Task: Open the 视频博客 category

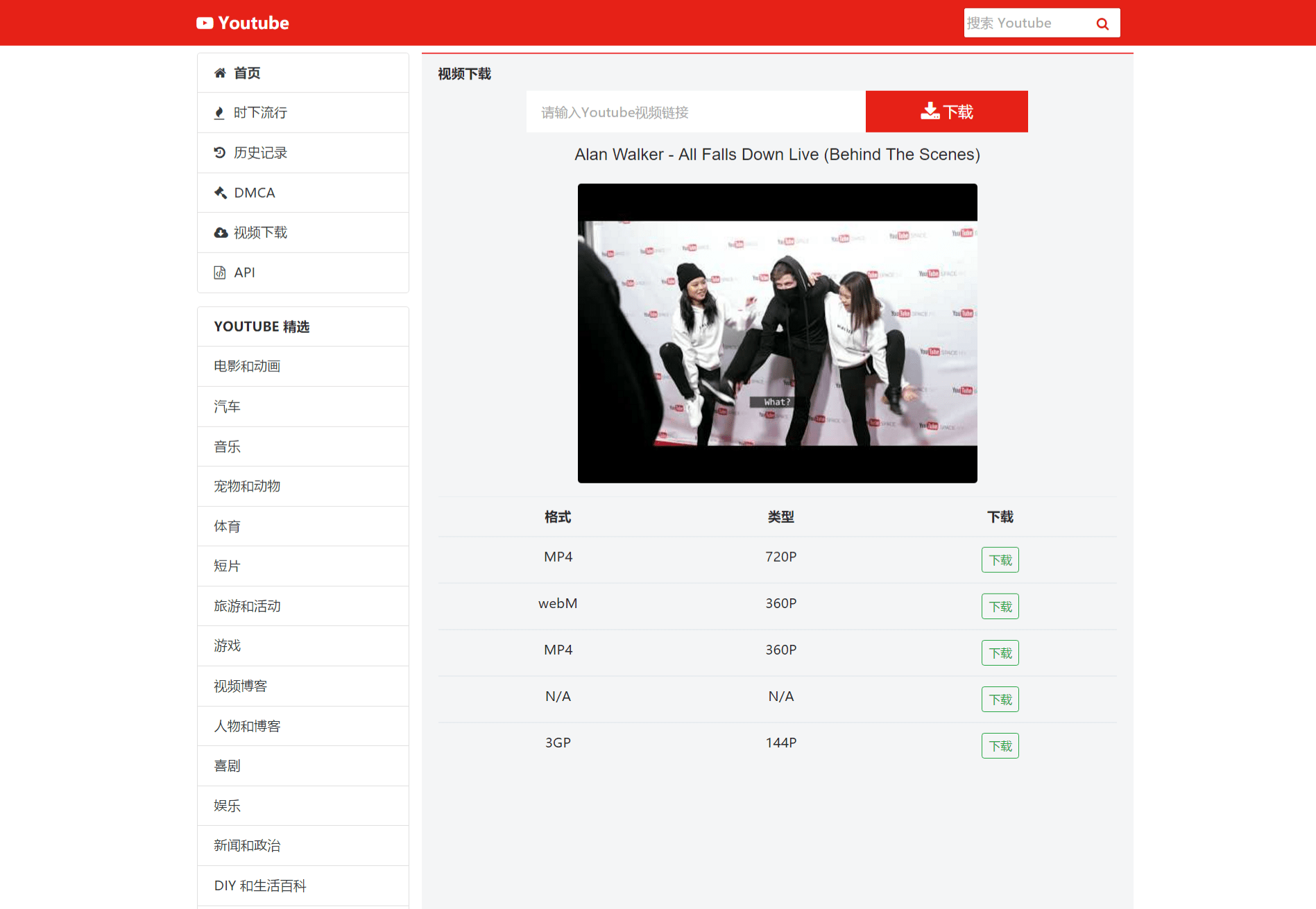Action: (303, 686)
